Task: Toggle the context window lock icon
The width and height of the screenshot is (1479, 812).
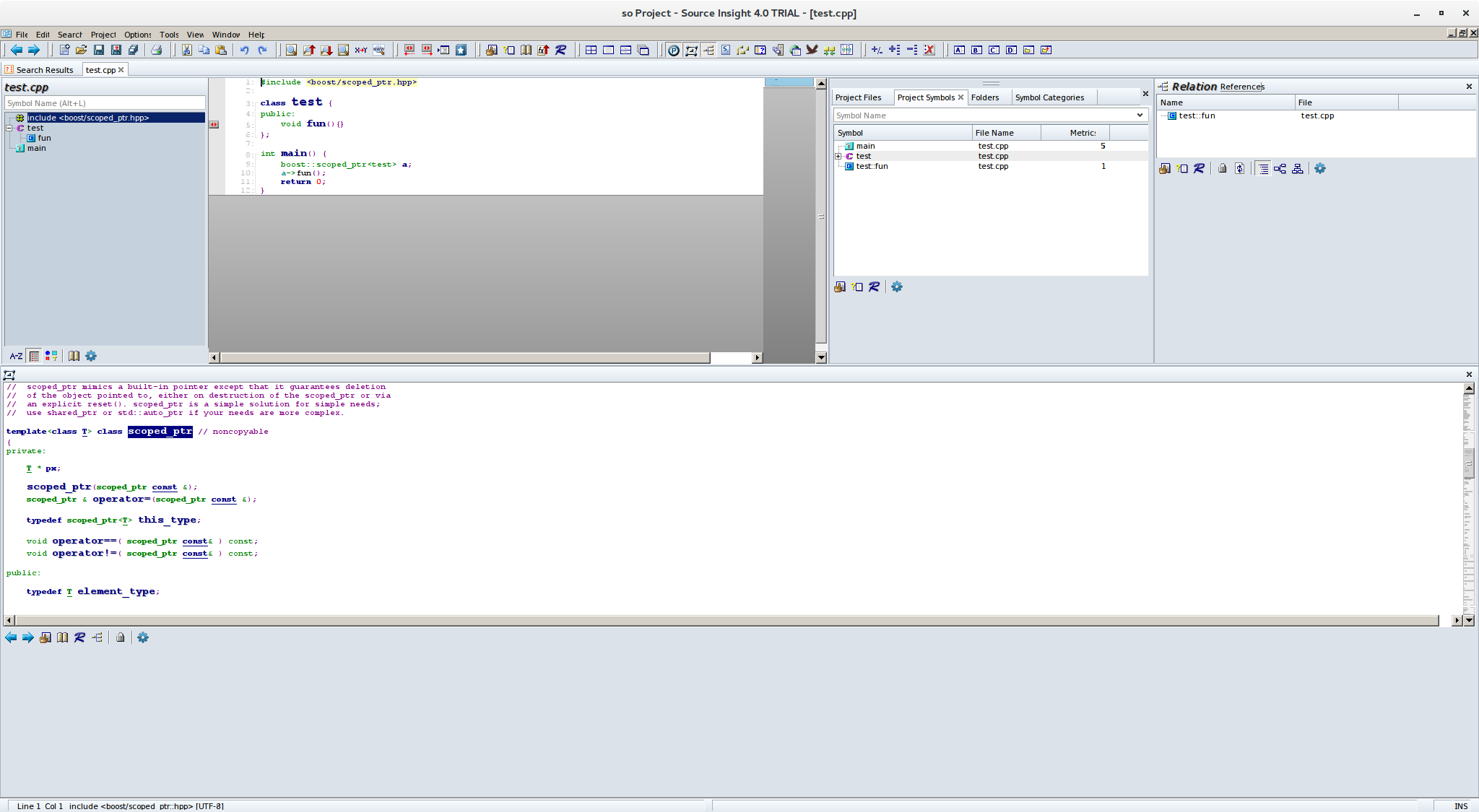Action: pos(120,637)
